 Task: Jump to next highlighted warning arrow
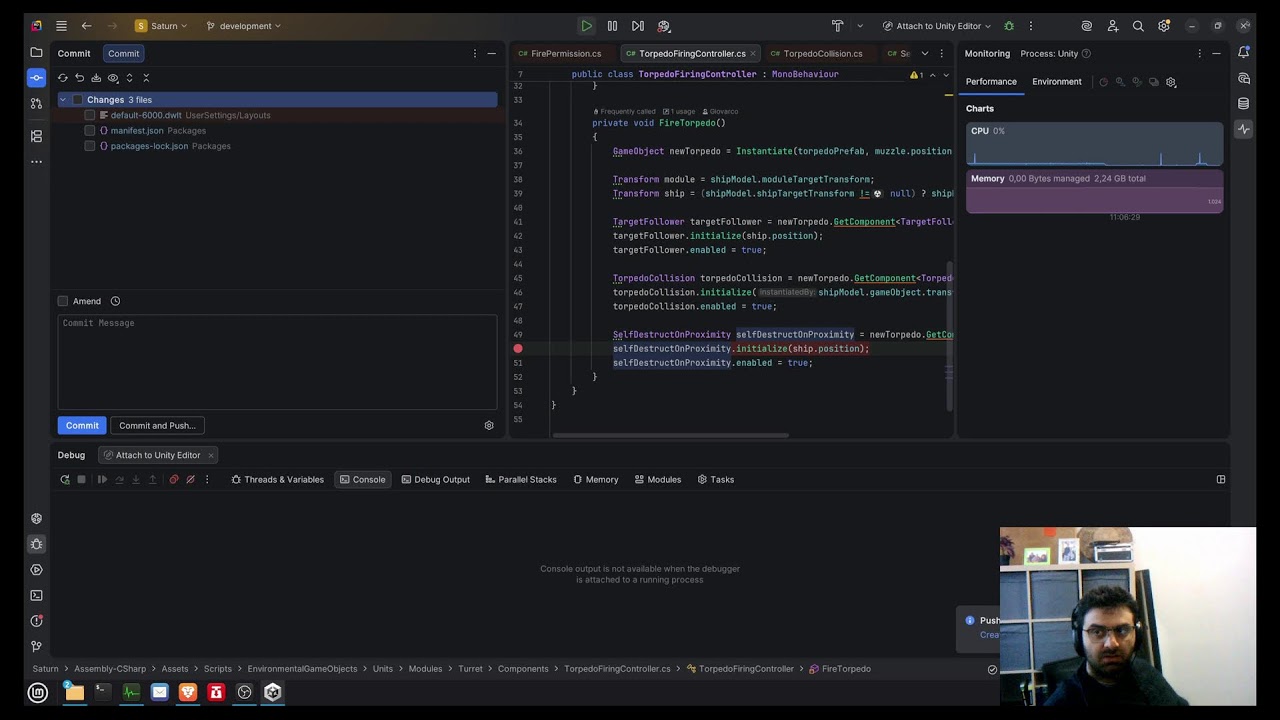click(946, 75)
